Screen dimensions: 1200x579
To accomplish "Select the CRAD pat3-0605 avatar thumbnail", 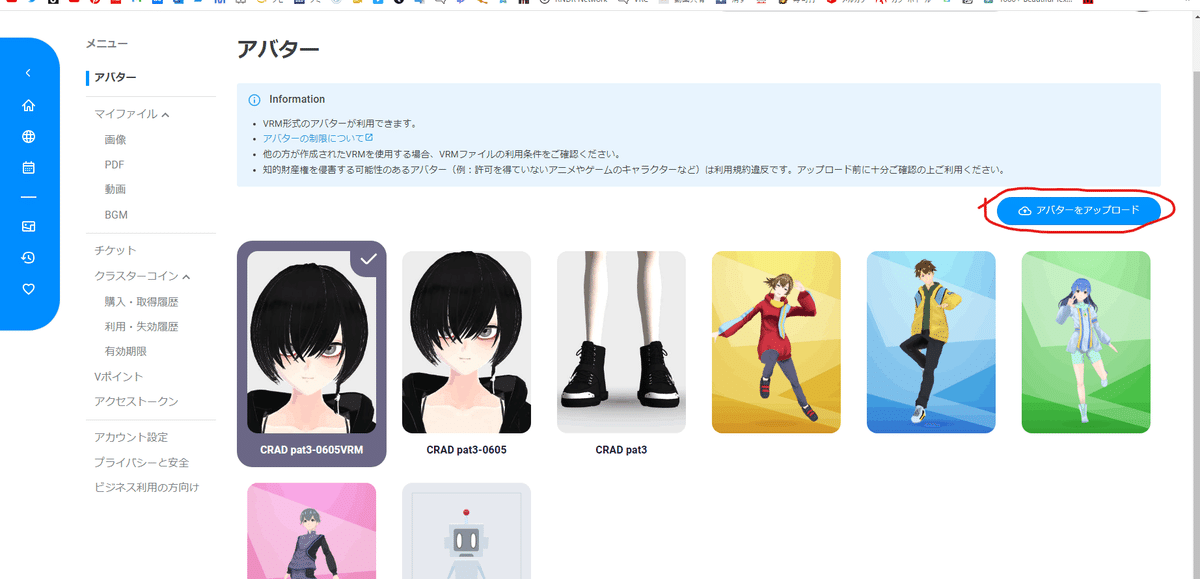I will [x=466, y=342].
